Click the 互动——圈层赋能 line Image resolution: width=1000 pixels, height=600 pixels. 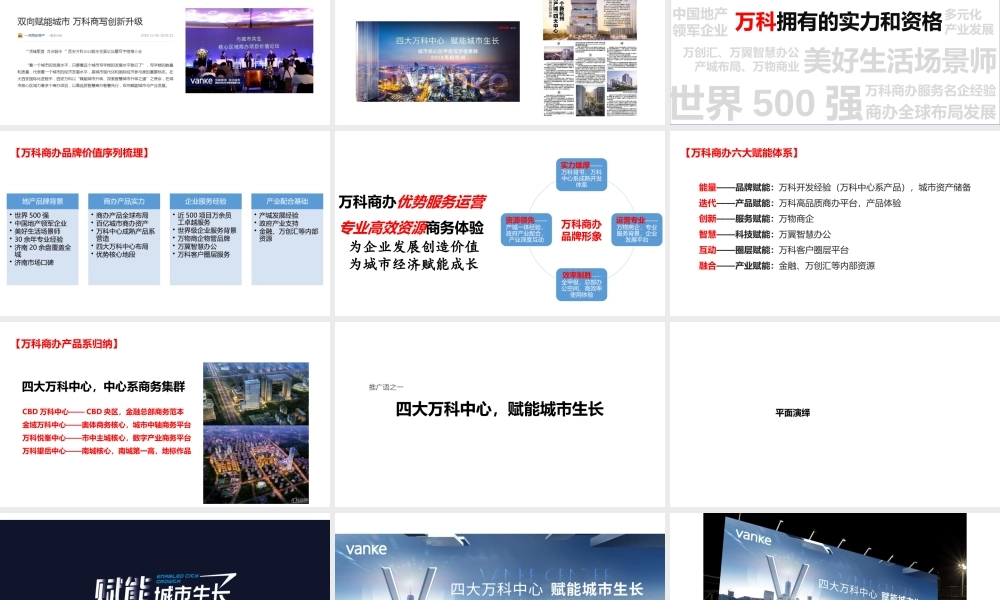coord(774,250)
